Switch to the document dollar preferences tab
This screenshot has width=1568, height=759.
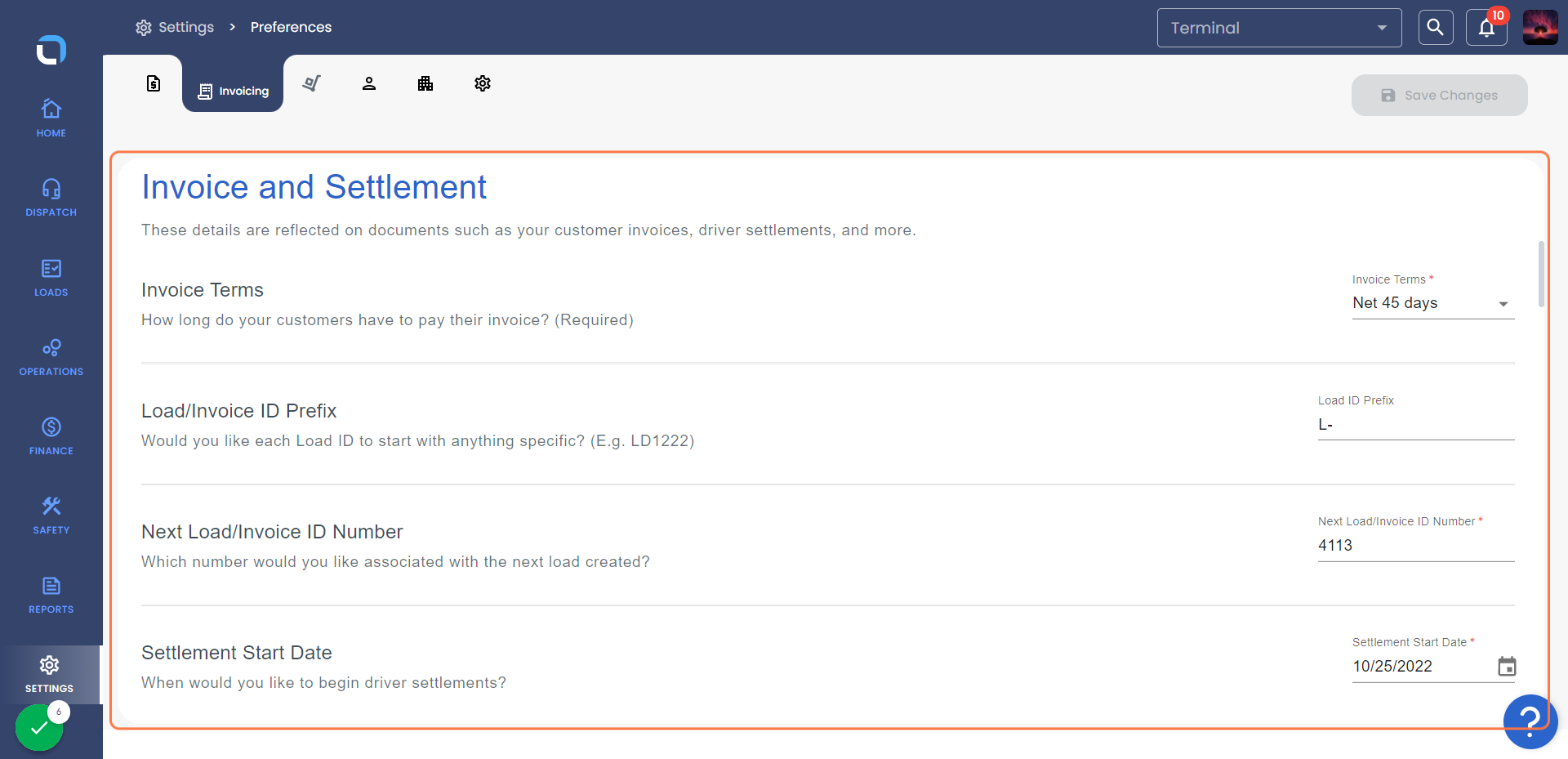[154, 83]
